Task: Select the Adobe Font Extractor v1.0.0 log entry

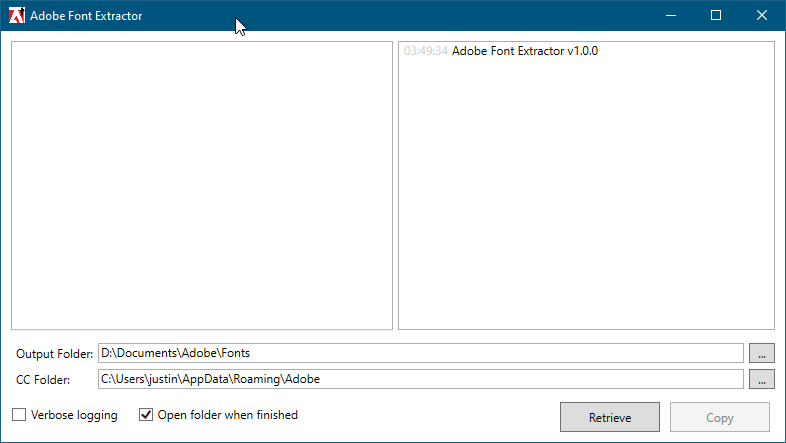Action: (525, 51)
